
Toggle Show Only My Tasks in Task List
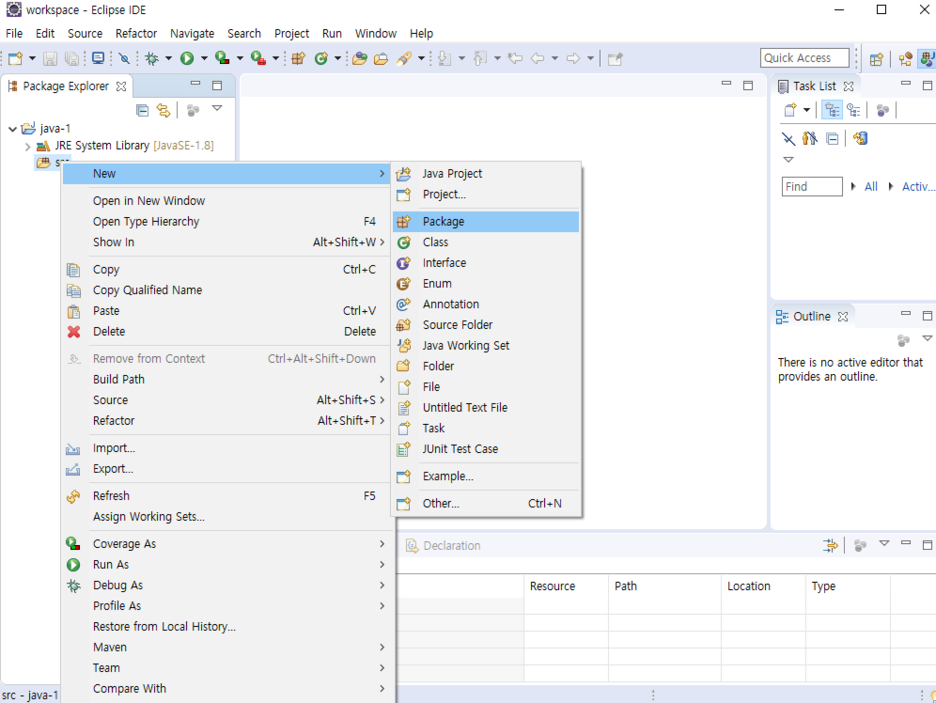click(x=809, y=138)
